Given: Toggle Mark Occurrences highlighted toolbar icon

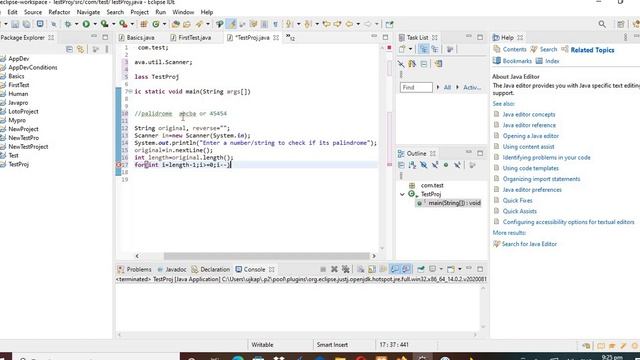Looking at the screenshot, I should [x=232, y=24].
